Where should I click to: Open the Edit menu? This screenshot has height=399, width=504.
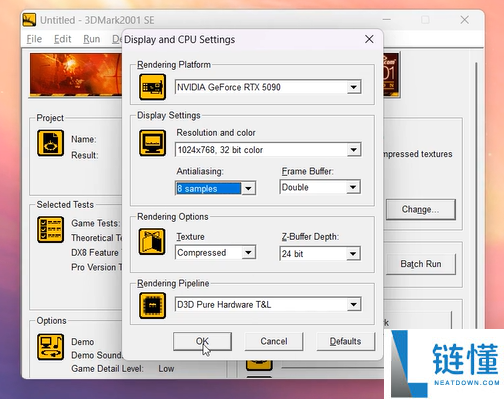(x=62, y=39)
